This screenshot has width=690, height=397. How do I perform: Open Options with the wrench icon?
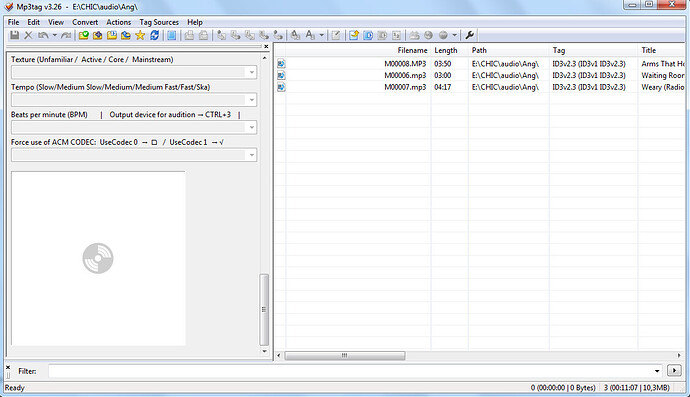470,35
